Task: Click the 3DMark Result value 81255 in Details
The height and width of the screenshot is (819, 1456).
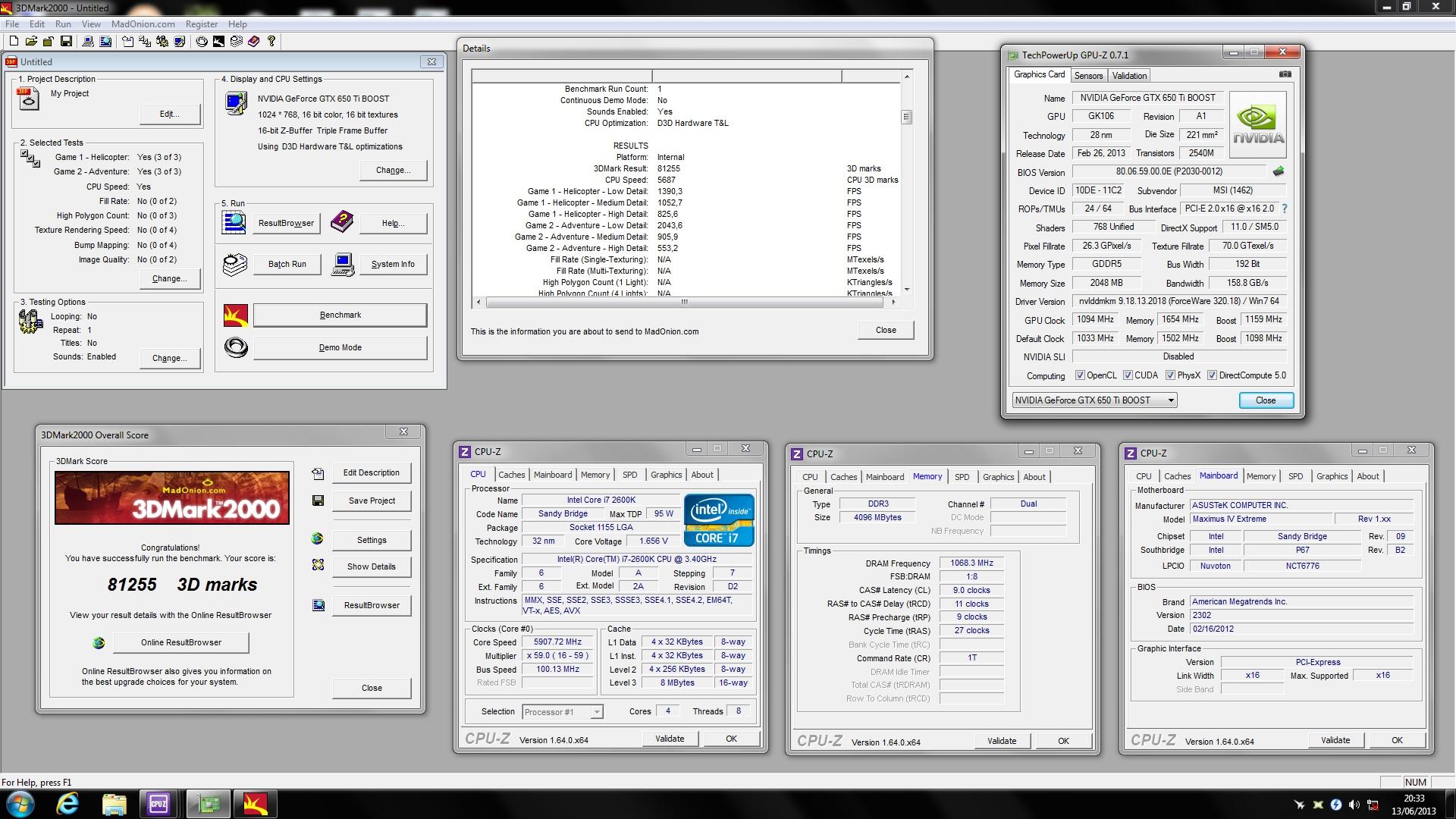Action: [x=668, y=168]
